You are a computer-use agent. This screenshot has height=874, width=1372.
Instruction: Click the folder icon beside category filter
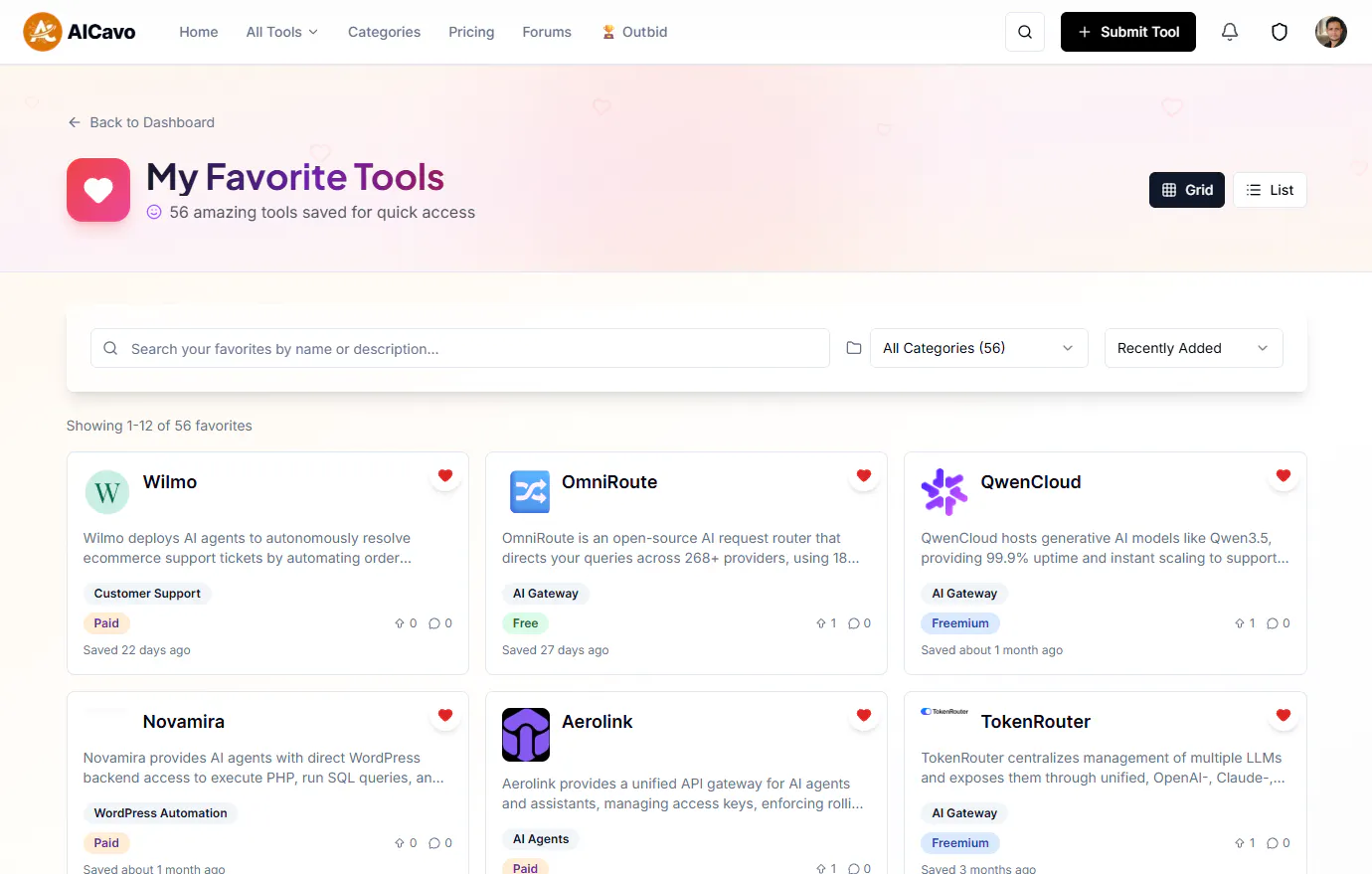854,348
